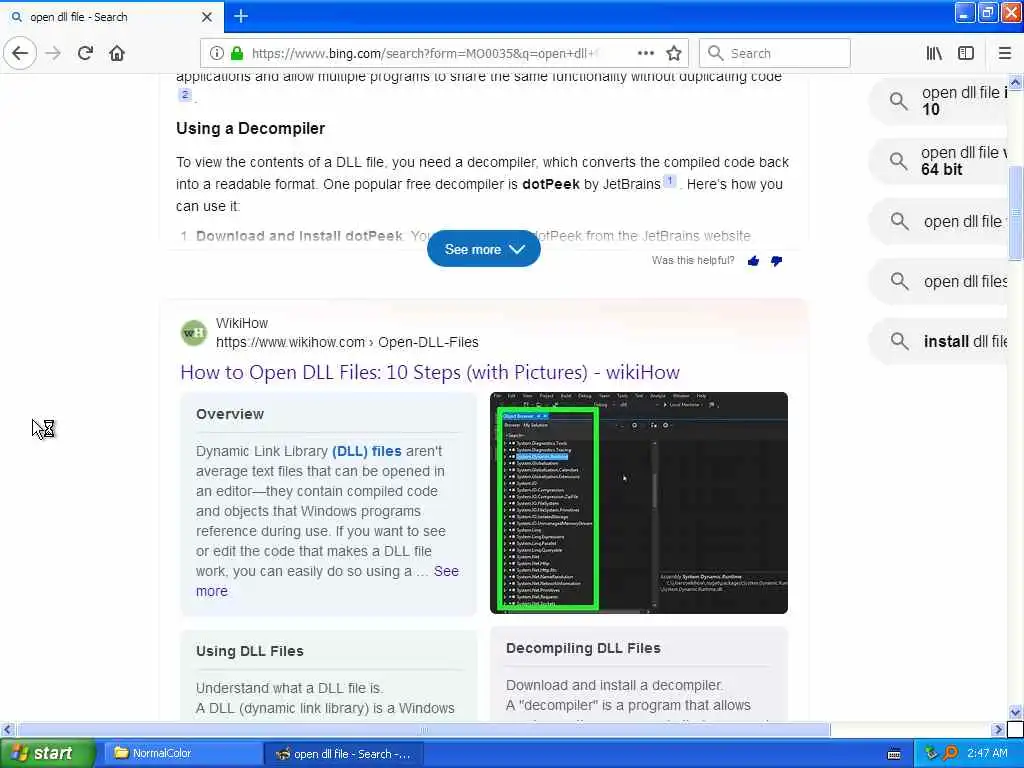
Task: Click 'See more' in Overview card
Action: click(x=446, y=571)
